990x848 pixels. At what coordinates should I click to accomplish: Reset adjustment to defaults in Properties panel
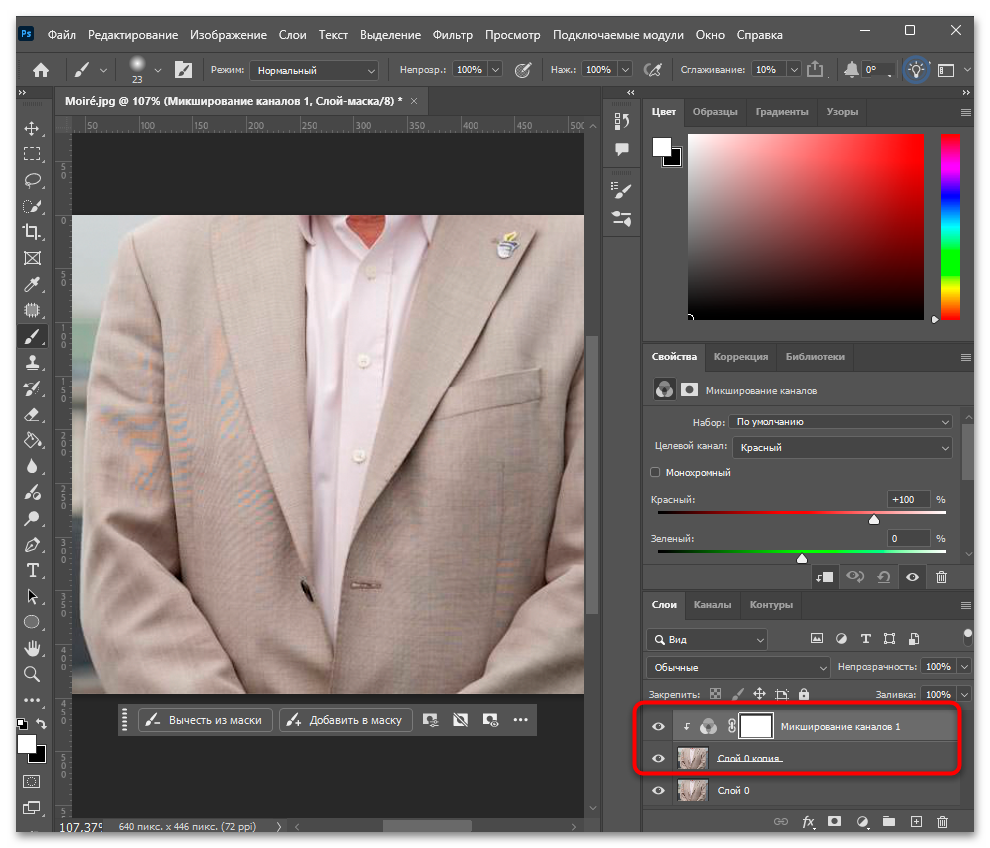[x=884, y=577]
